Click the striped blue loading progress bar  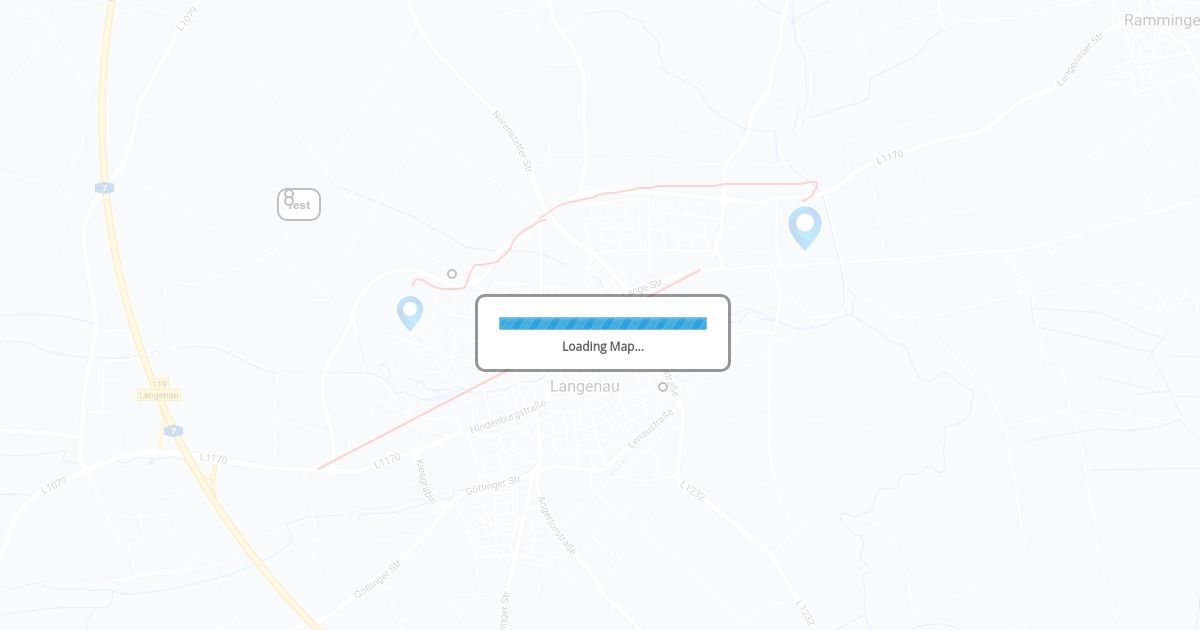click(x=603, y=323)
